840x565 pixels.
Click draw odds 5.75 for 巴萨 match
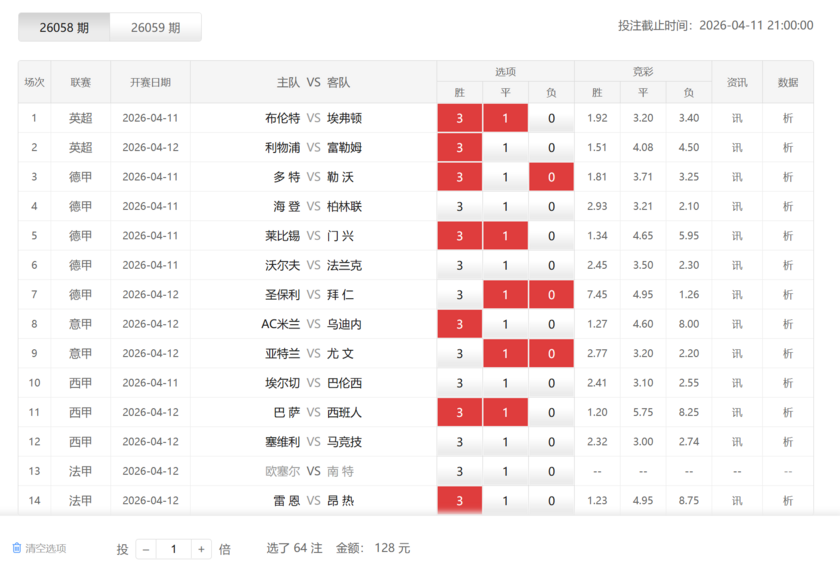tap(643, 412)
